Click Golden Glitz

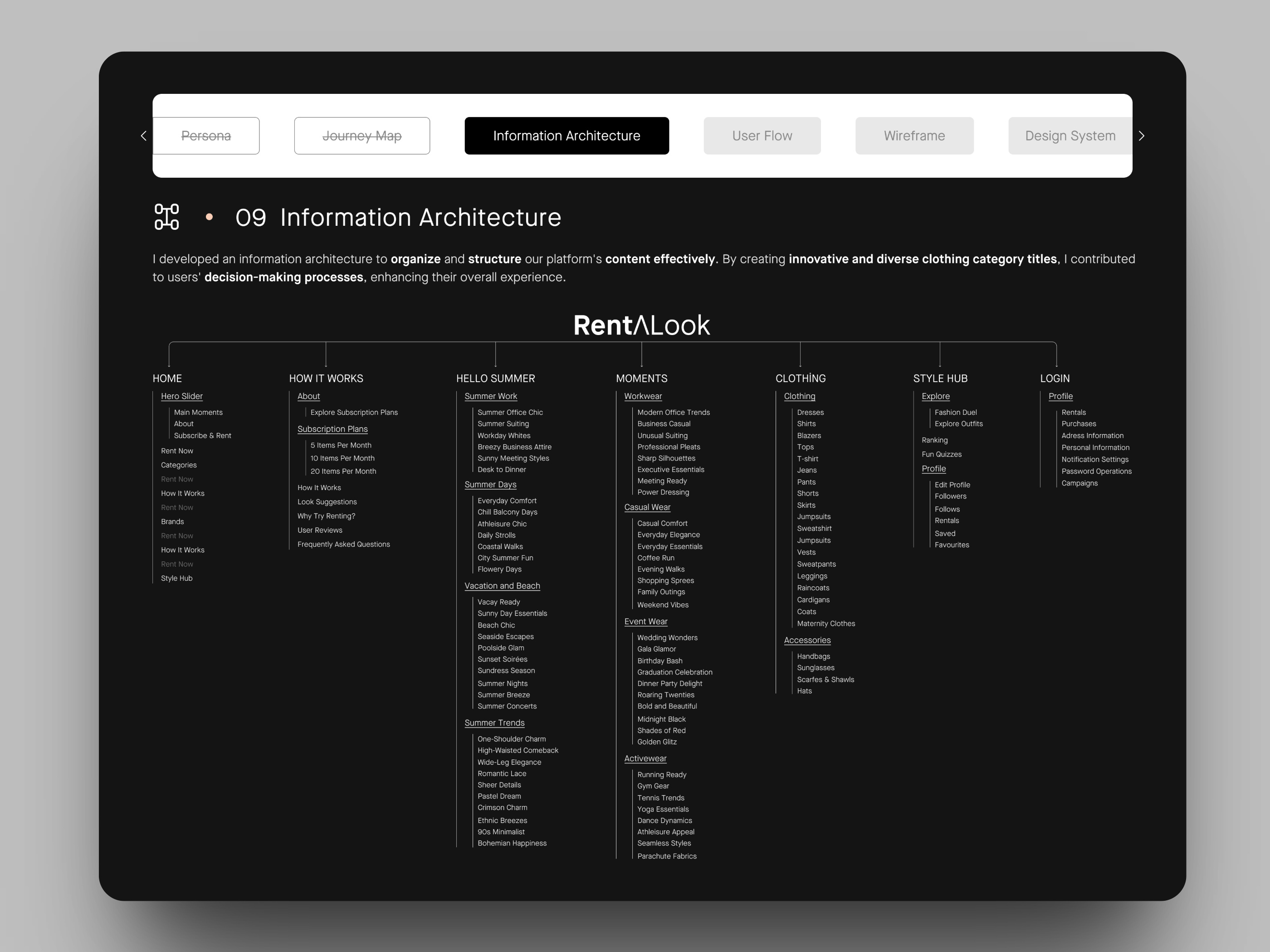657,743
